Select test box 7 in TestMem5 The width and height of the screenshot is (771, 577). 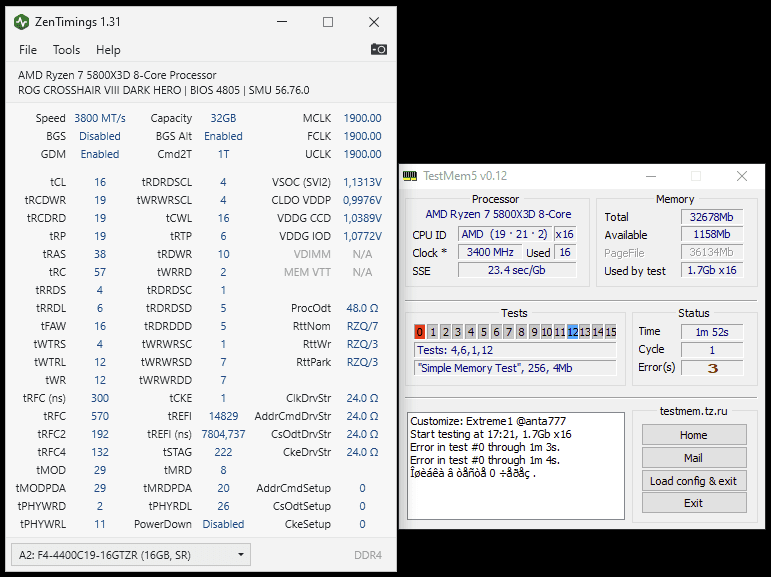(x=509, y=332)
